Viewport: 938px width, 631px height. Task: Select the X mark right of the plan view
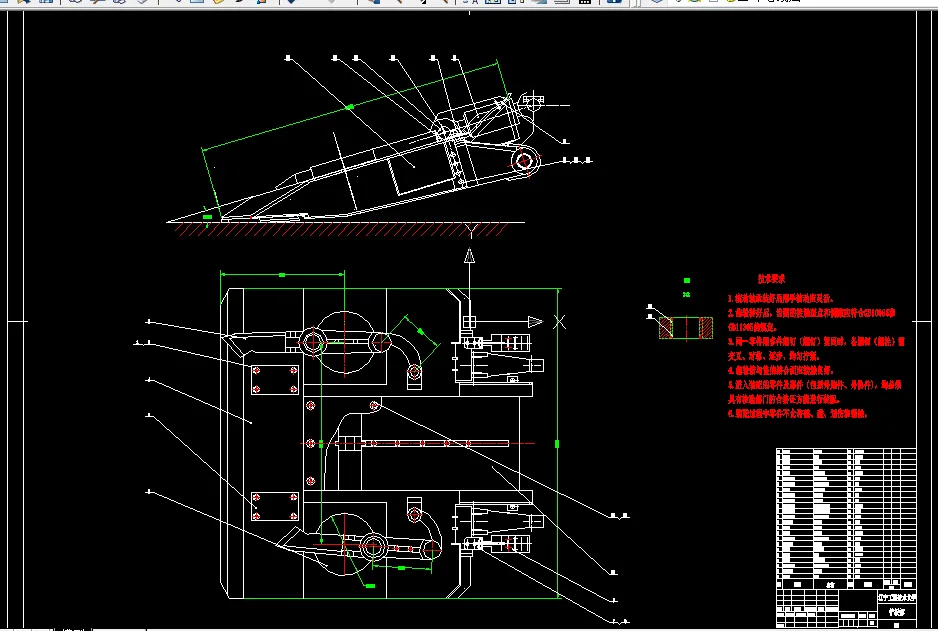[559, 322]
